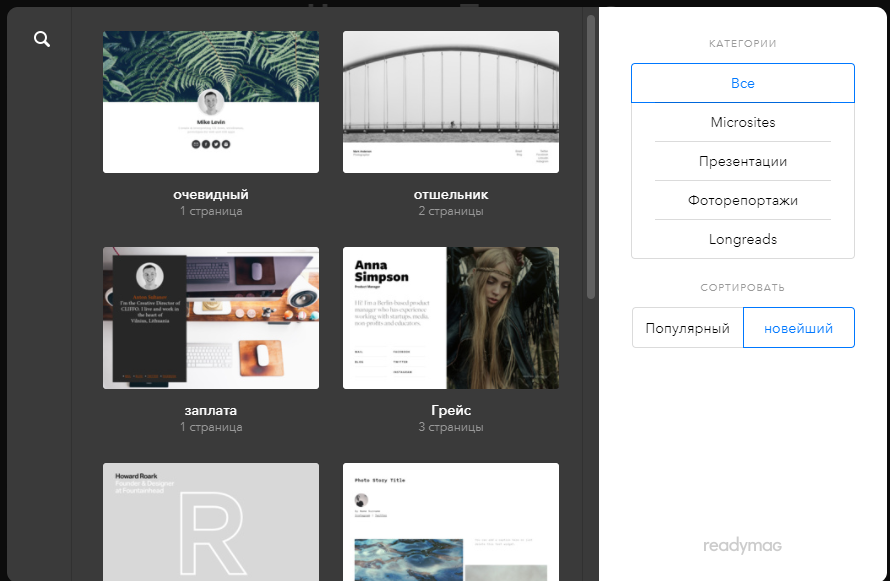Sort templates by новейший
890x581 pixels.
point(798,328)
